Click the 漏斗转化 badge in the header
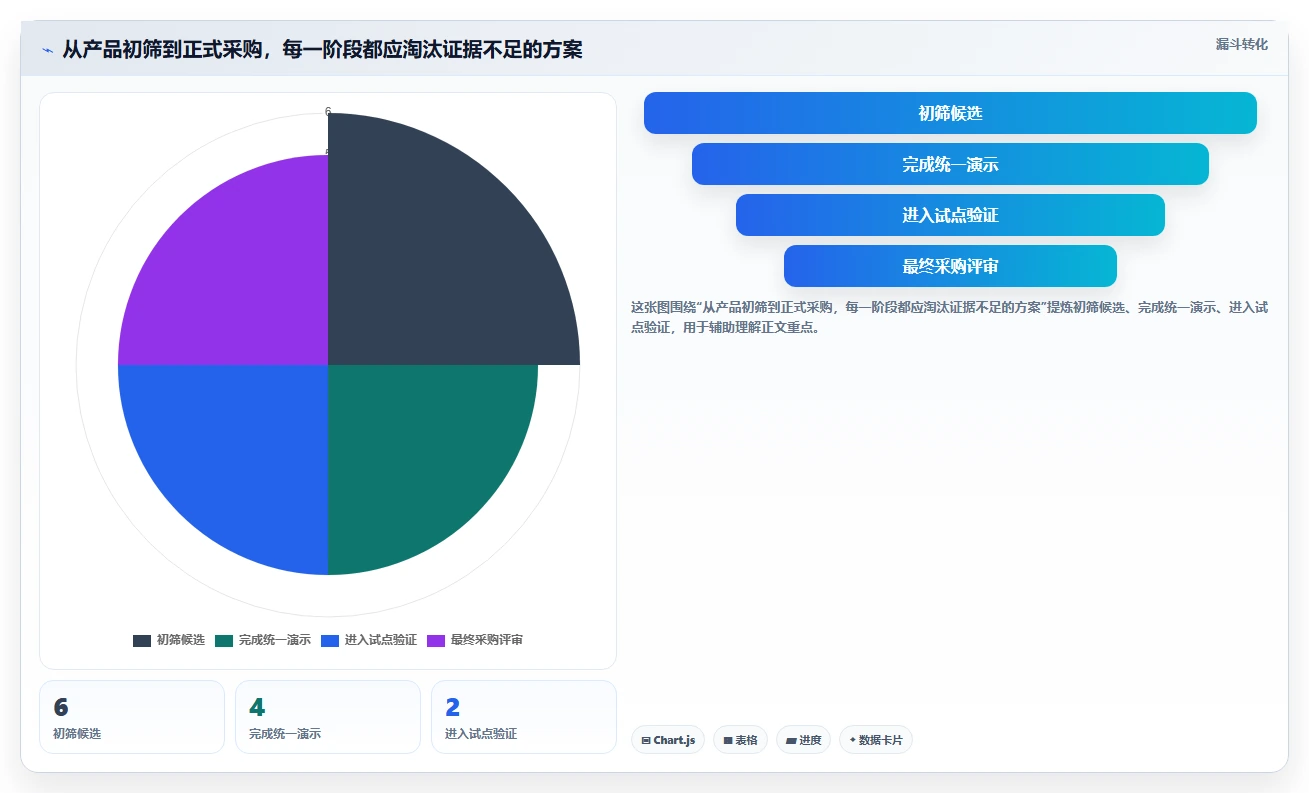The width and height of the screenshot is (1309, 793). (1241, 44)
